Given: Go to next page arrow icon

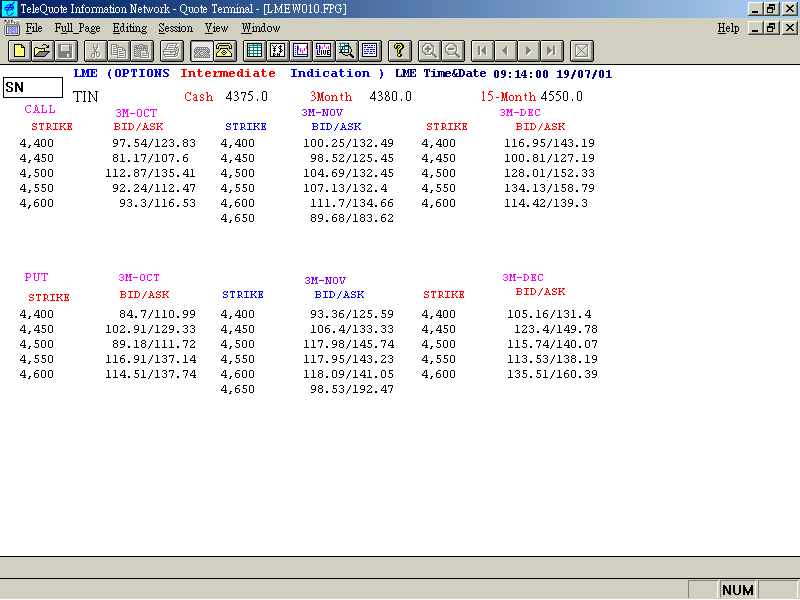Looking at the screenshot, I should pyautogui.click(x=529, y=51).
